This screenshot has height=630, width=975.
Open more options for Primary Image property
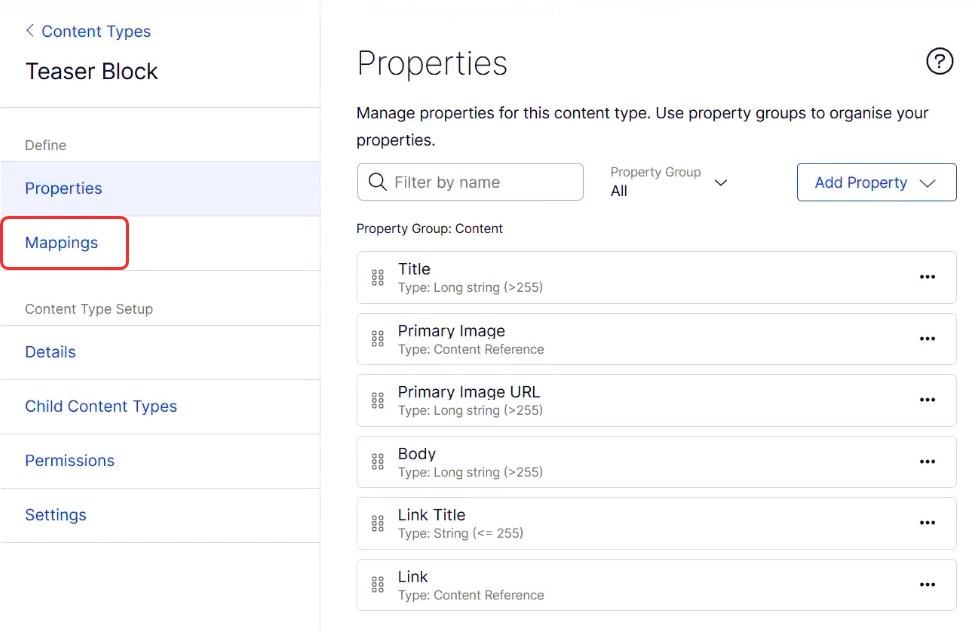[x=927, y=339]
